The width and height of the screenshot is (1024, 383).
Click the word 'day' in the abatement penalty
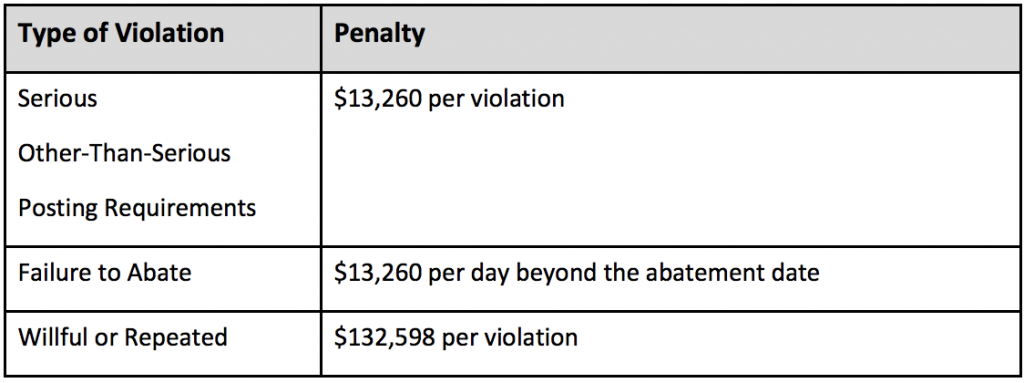coord(491,274)
